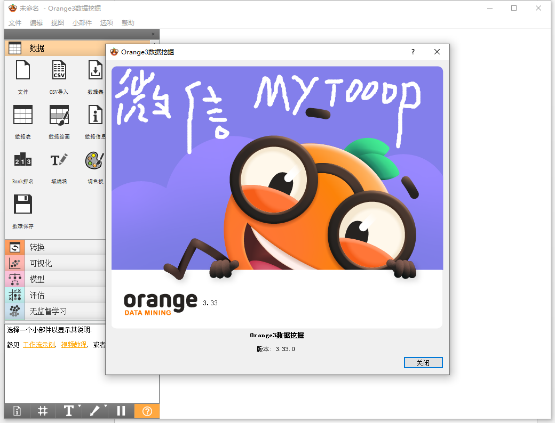555x423 pixels.
Task: Click the Data table category icon
Action: coord(15,48)
